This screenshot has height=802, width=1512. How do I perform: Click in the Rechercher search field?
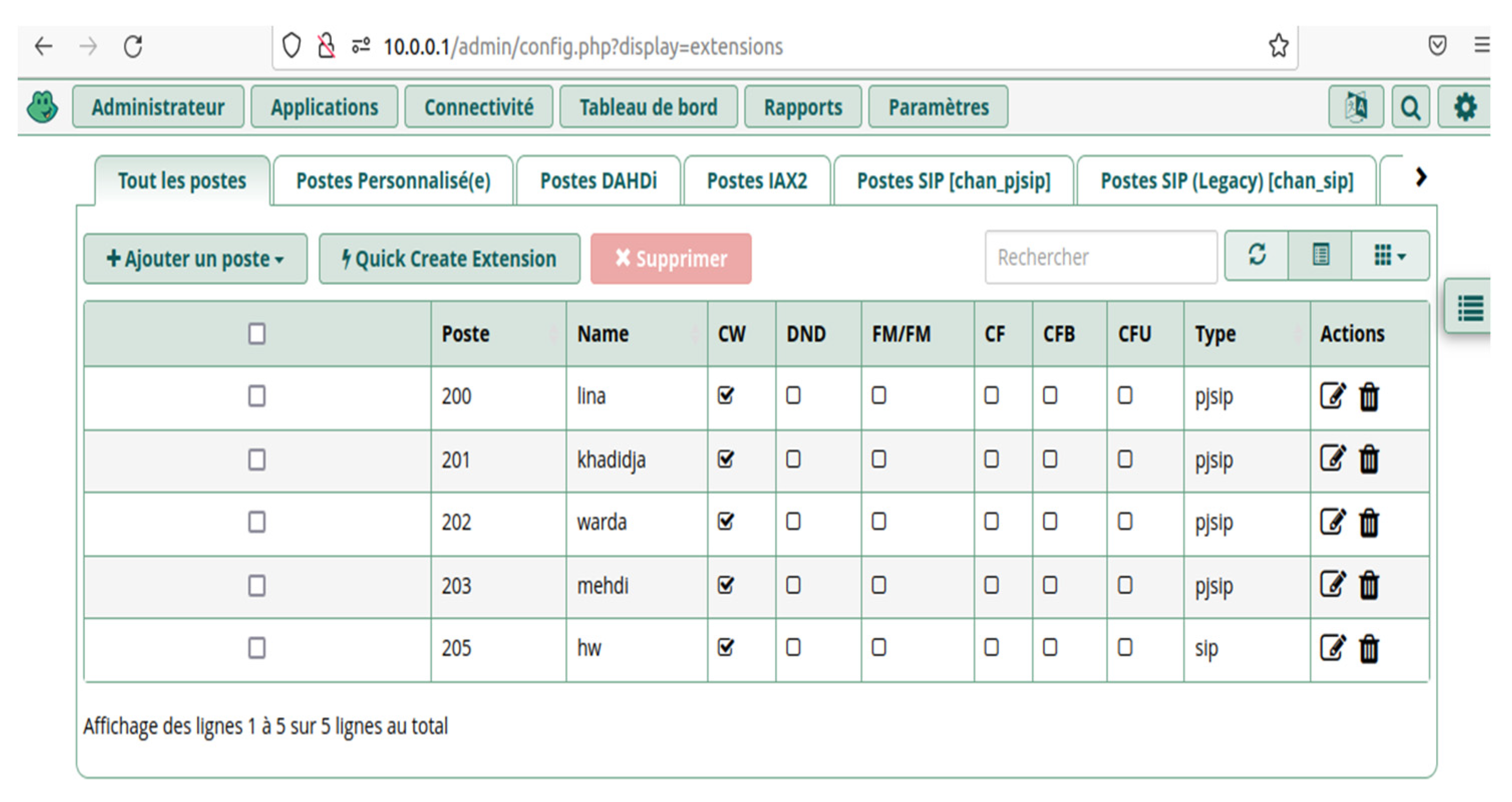coord(1101,257)
